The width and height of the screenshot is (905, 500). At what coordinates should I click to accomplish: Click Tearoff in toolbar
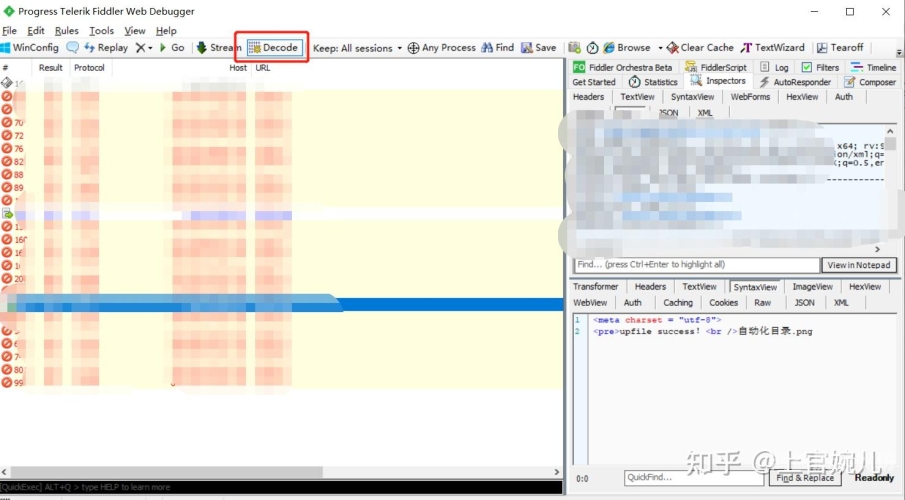pyautogui.click(x=840, y=47)
